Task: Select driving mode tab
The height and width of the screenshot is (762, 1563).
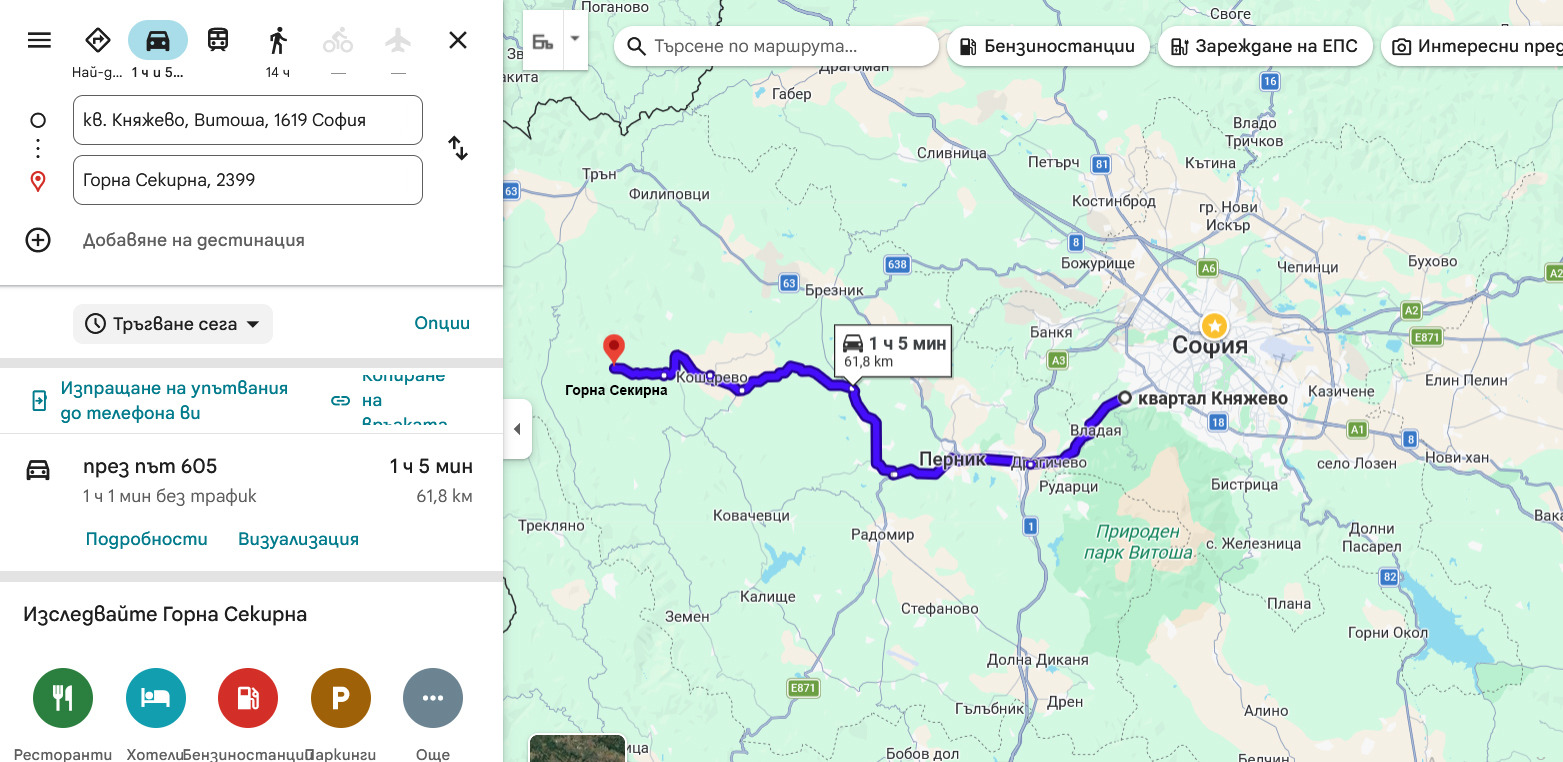Action: point(158,40)
